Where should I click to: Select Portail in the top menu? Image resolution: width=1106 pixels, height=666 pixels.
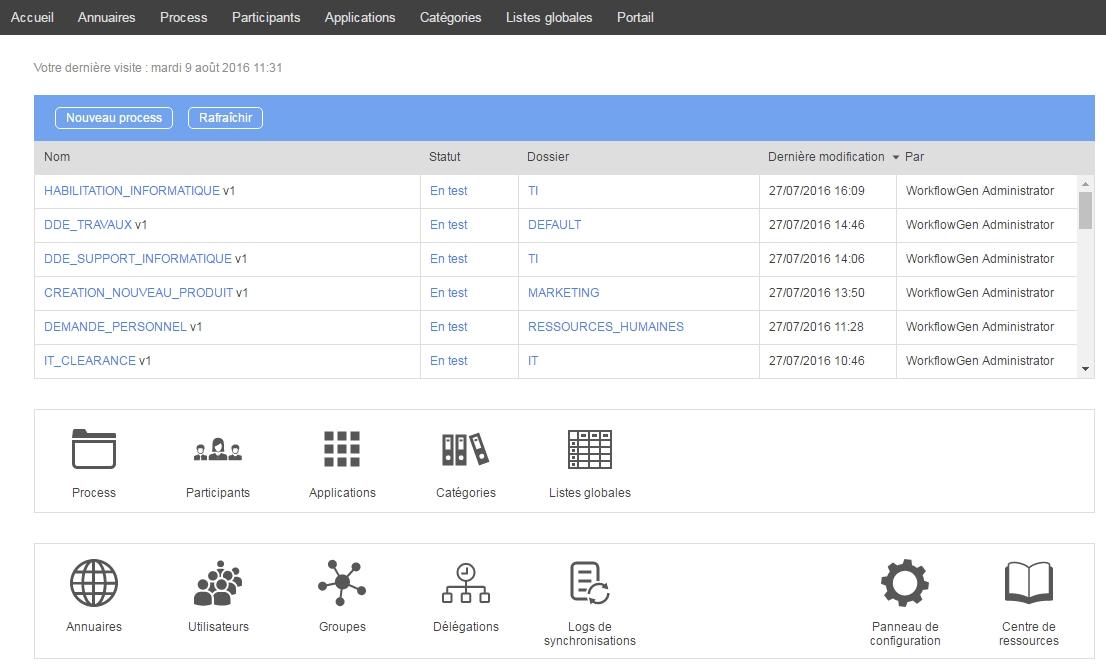pos(635,17)
